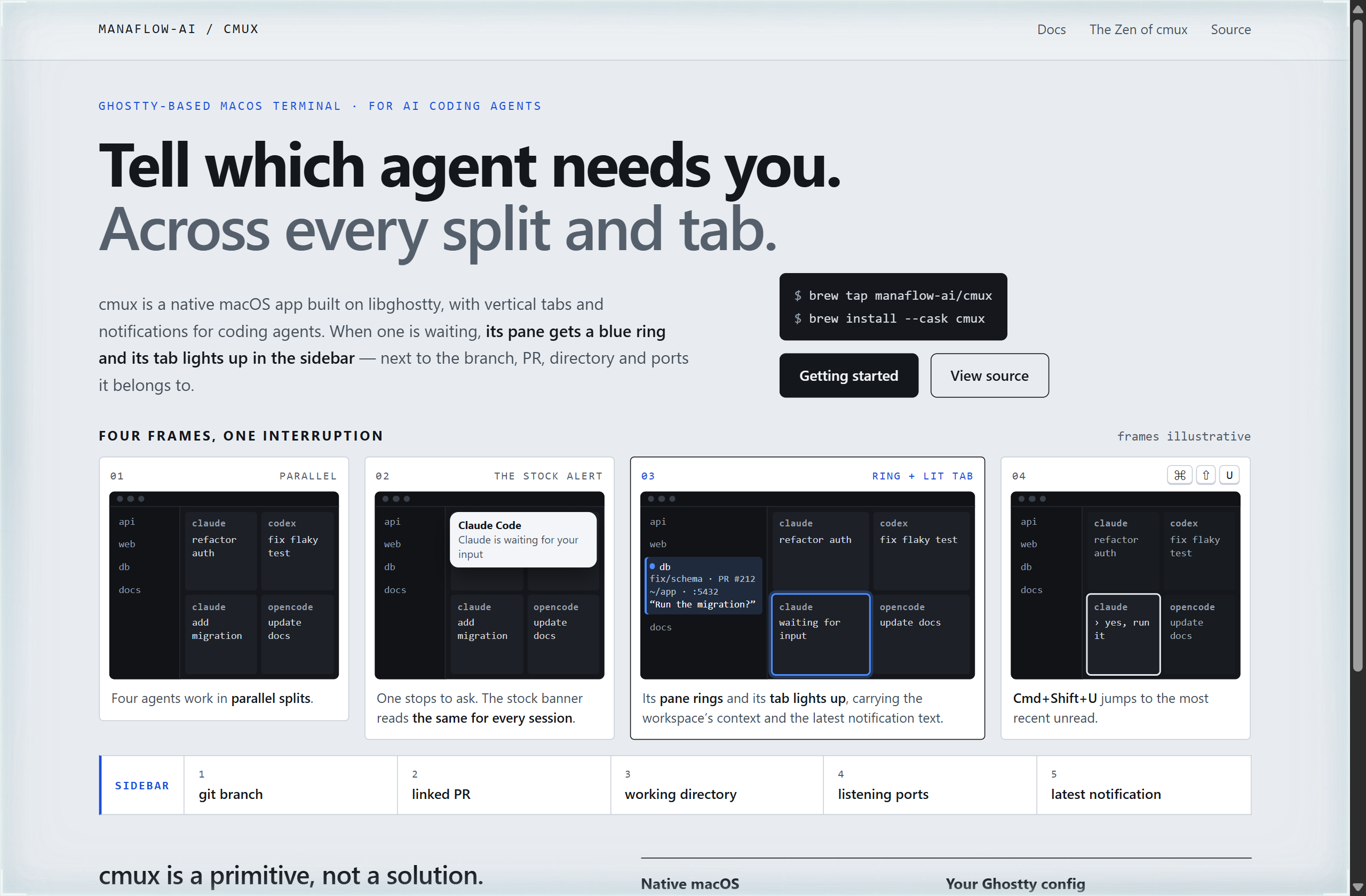Click 'cmux is a primitive, not a solution.' heading
Screen dimensions: 1366x896
click(x=291, y=875)
